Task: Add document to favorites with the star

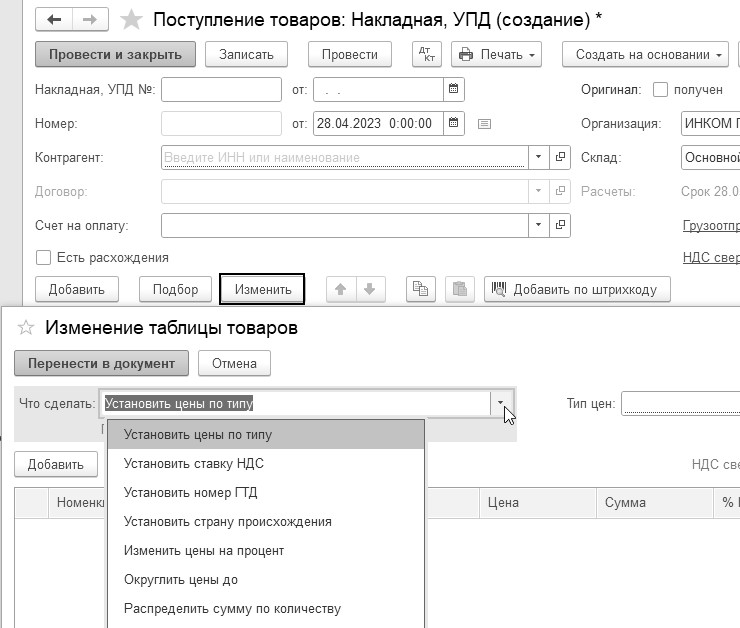Action: (x=131, y=20)
